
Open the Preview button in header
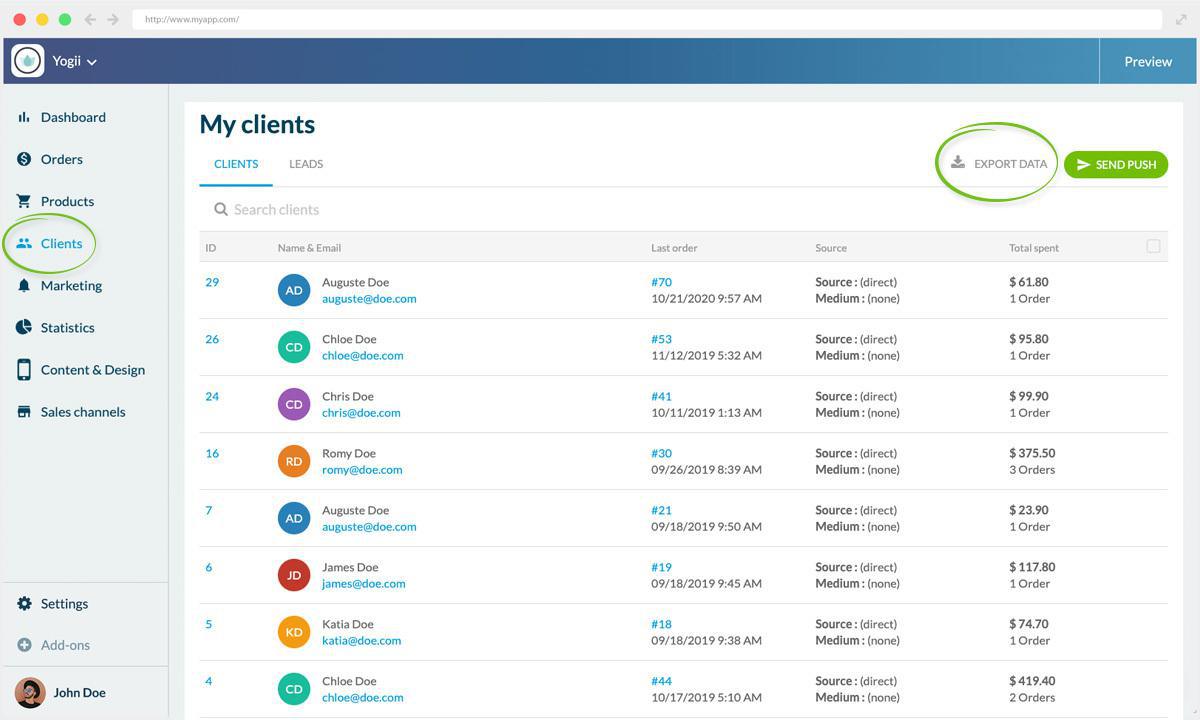[x=1148, y=61]
